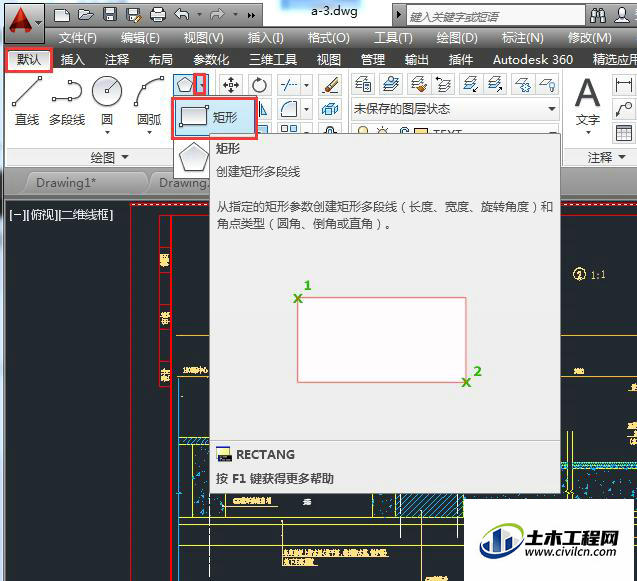The image size is (637, 581).
Task: Switch to the Autodesk 360 ribbon tab
Action: coord(533,60)
